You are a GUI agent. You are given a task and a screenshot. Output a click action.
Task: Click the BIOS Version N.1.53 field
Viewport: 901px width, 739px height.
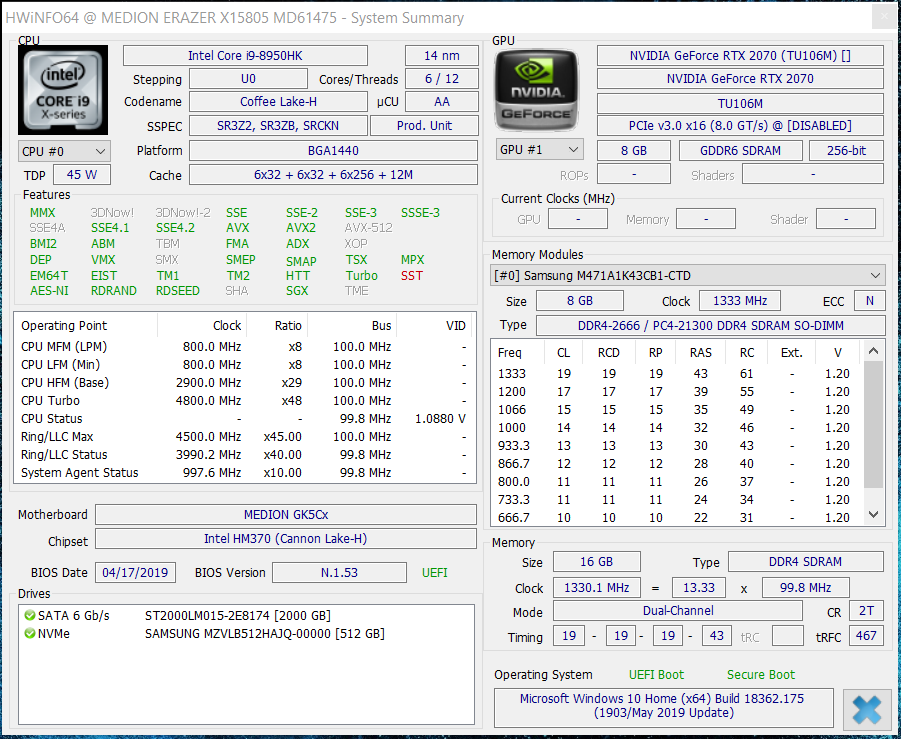339,572
